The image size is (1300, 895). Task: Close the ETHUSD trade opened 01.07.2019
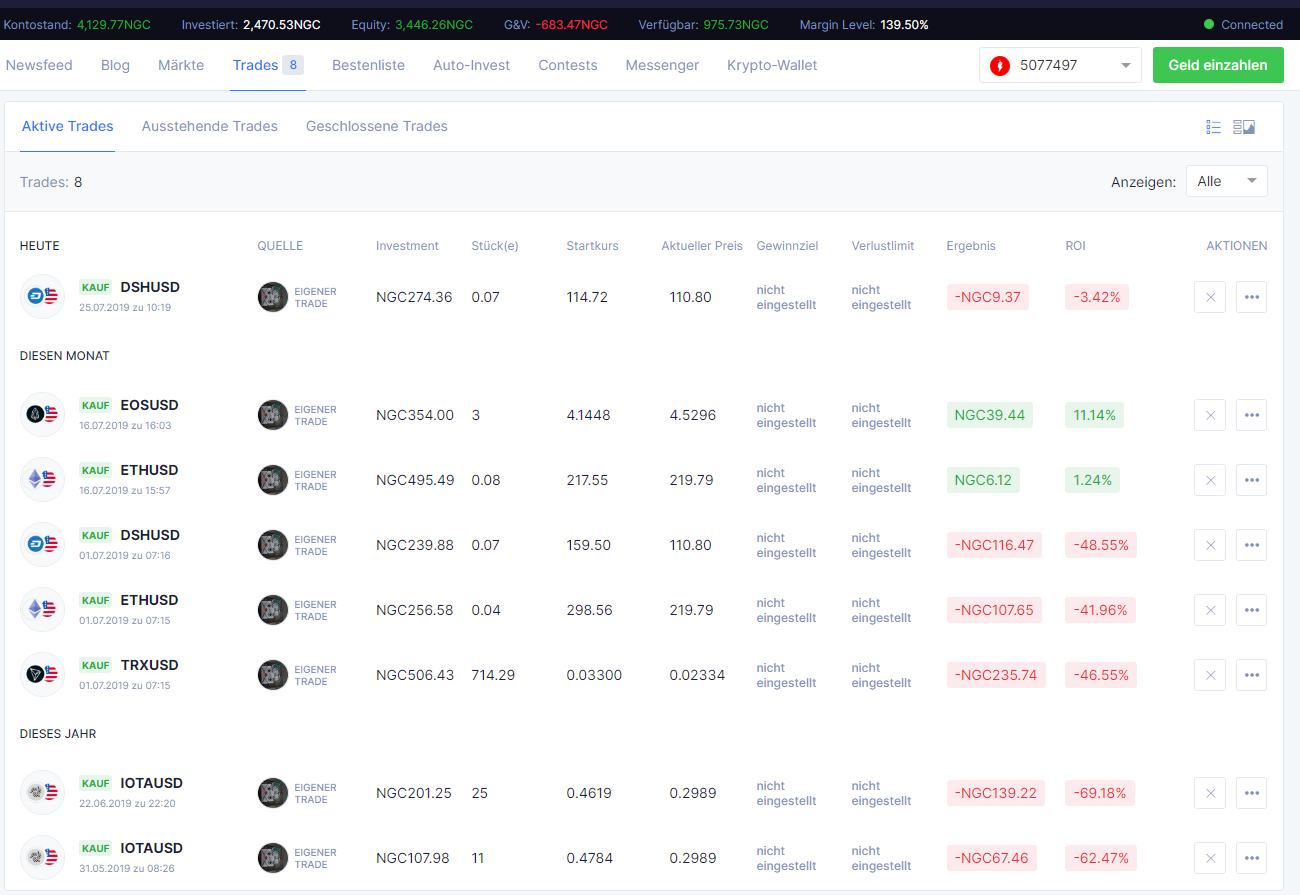click(1210, 610)
